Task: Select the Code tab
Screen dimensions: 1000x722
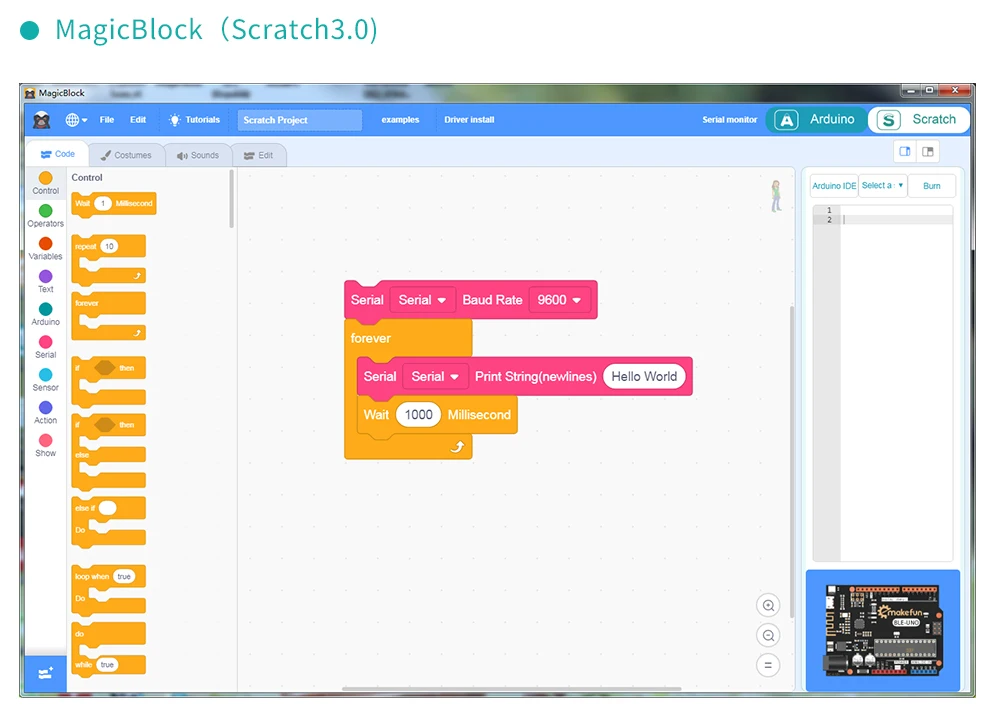Action: point(57,154)
